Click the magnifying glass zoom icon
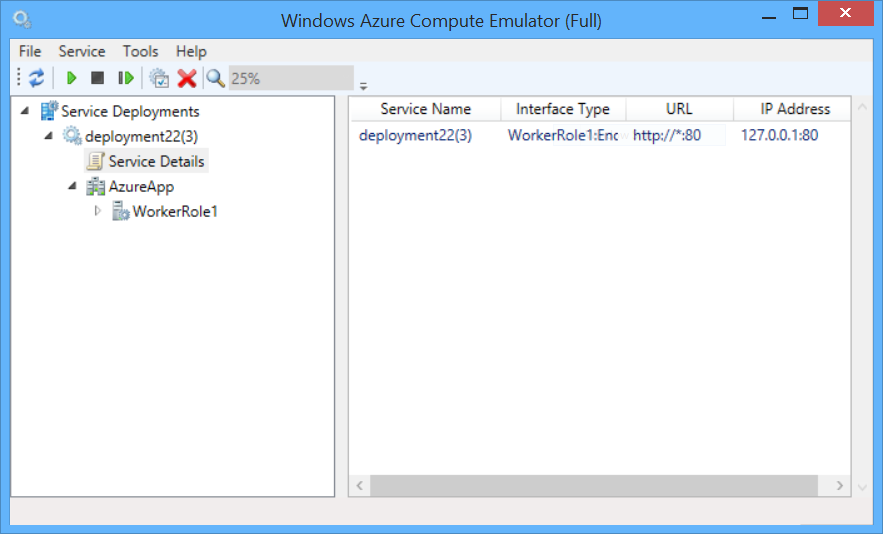The image size is (883, 534). 215,78
